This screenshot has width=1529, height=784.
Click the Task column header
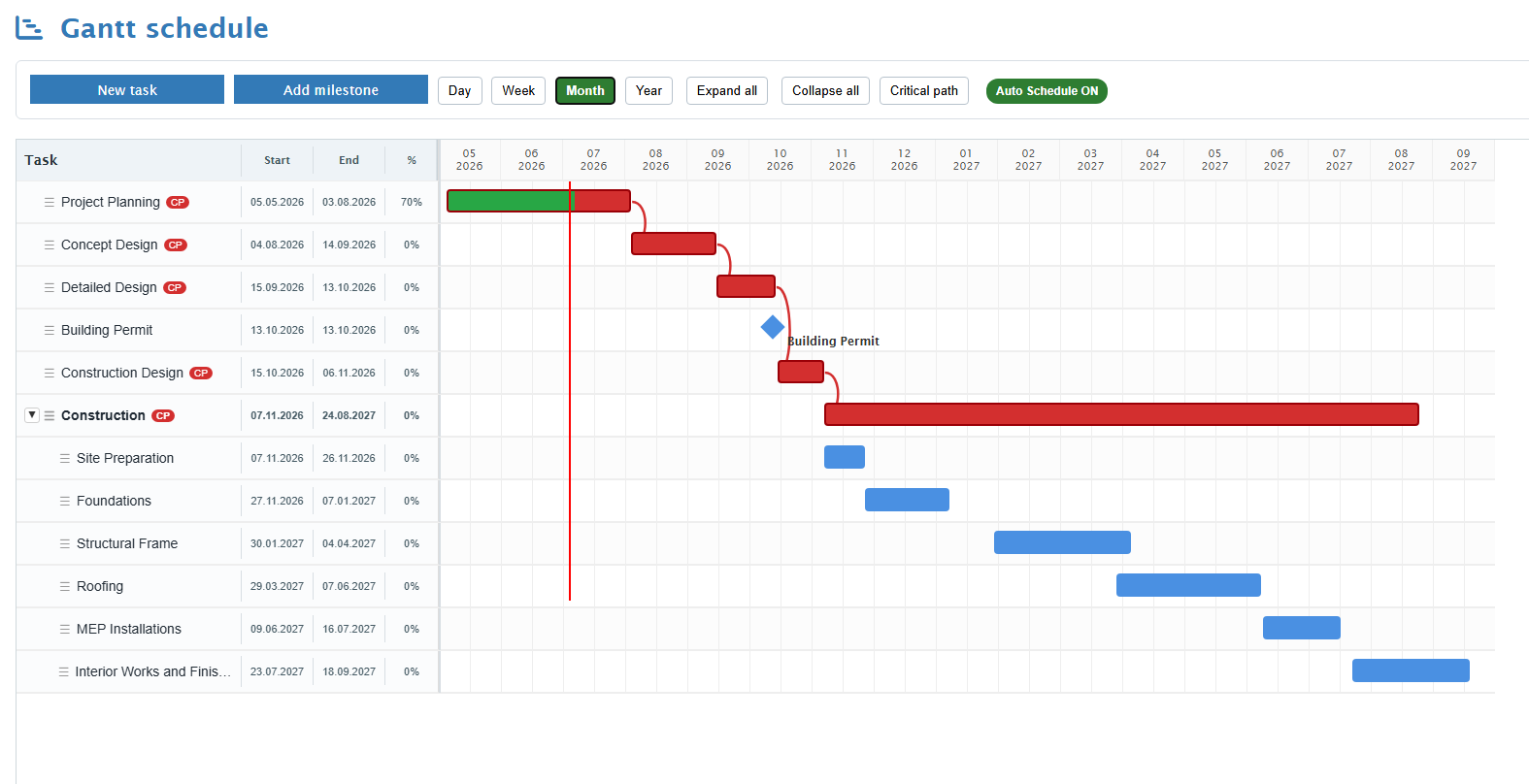click(x=128, y=160)
